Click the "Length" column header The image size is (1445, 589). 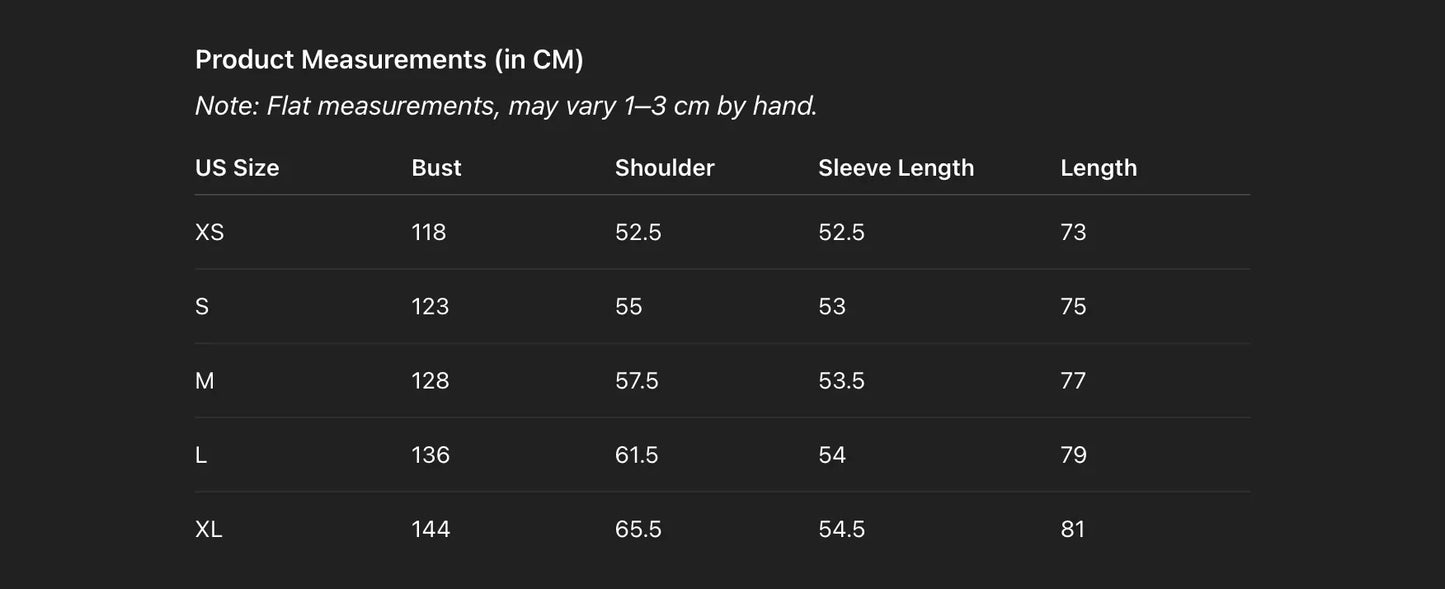click(x=1098, y=168)
